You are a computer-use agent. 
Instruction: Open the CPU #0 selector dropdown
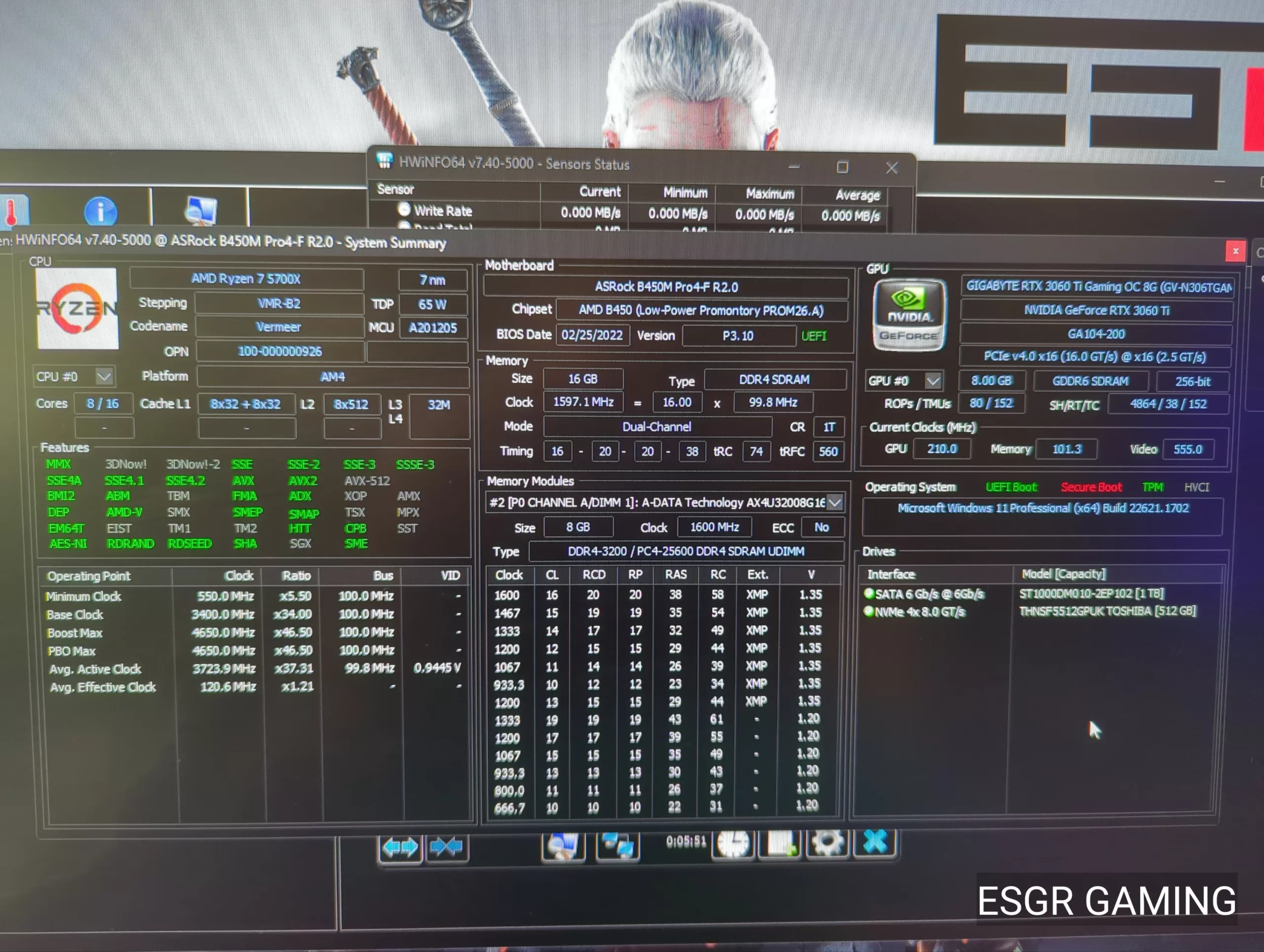coord(104,377)
